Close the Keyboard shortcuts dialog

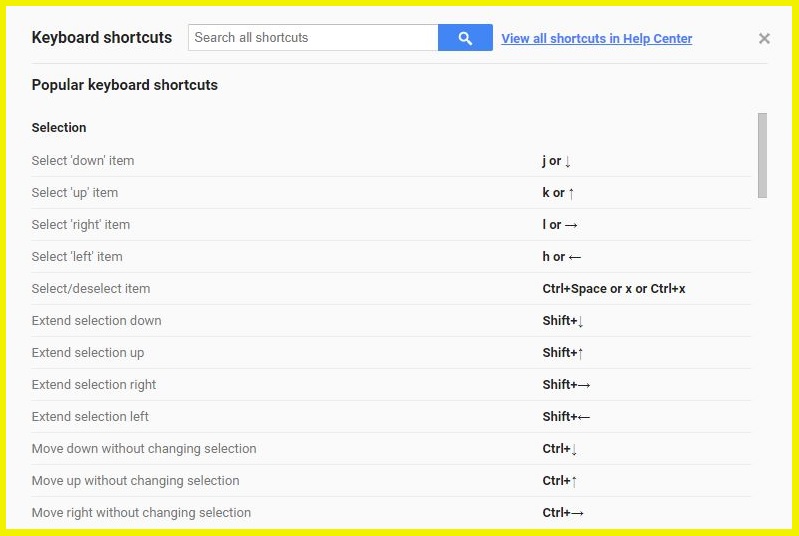click(764, 38)
